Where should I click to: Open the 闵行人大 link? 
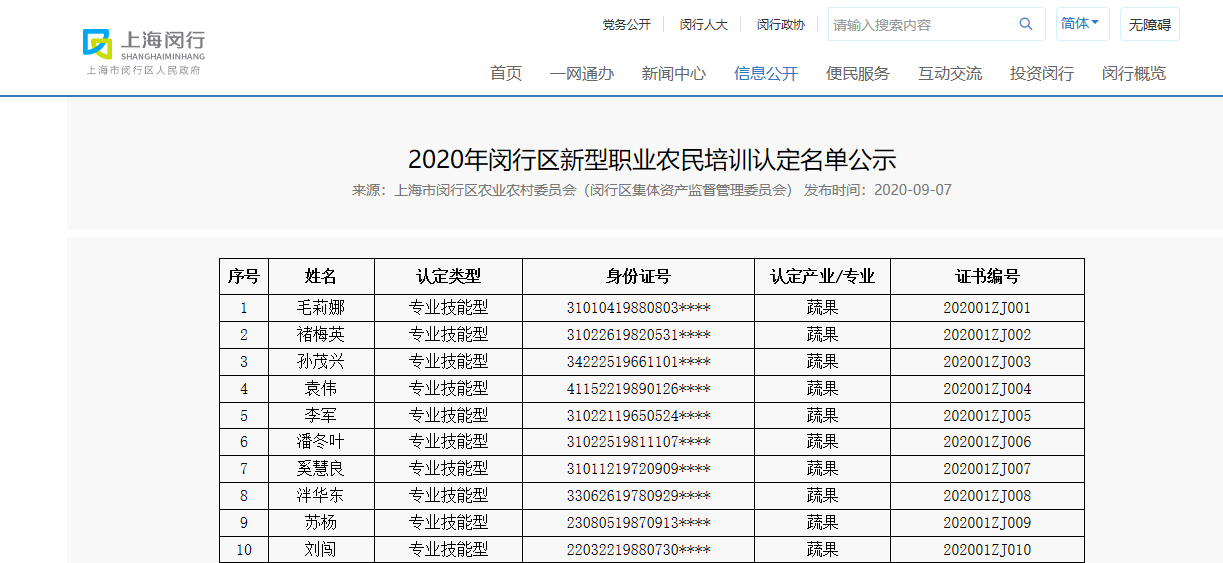point(703,25)
